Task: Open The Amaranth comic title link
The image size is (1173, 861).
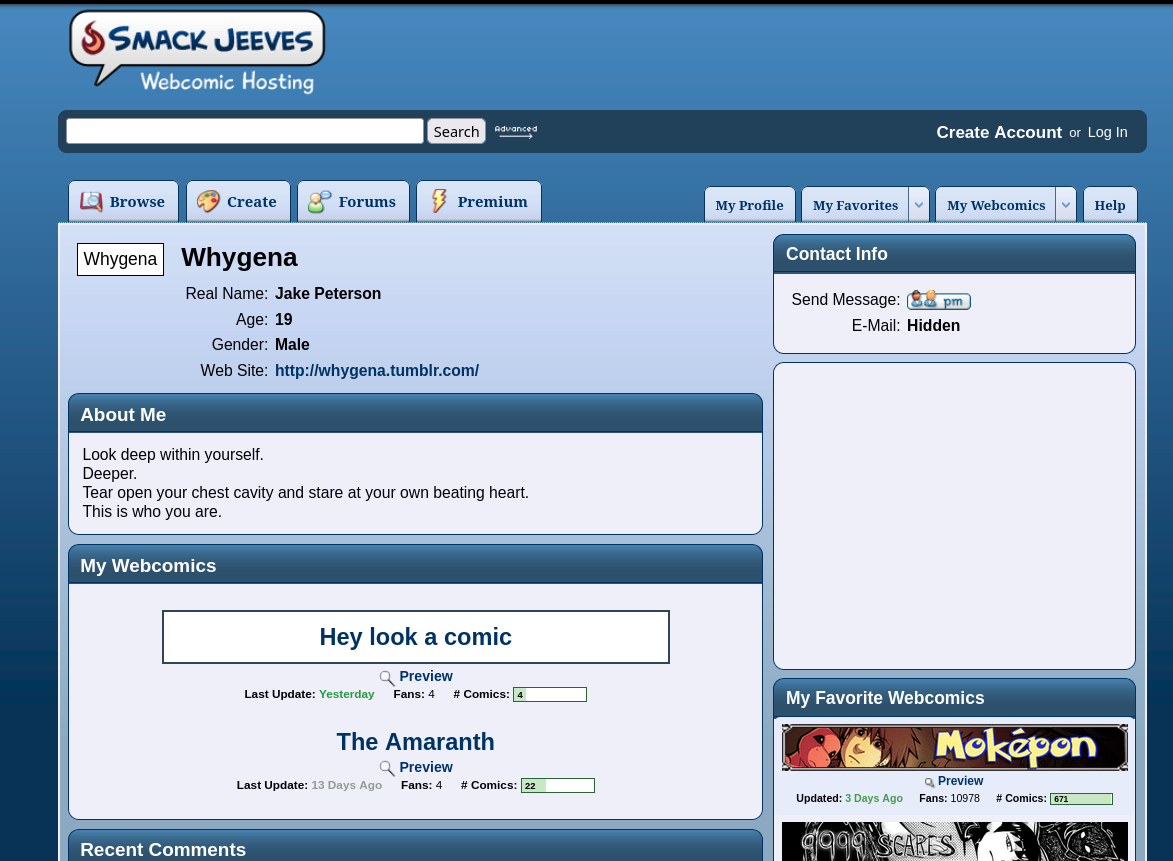Action: (x=415, y=741)
